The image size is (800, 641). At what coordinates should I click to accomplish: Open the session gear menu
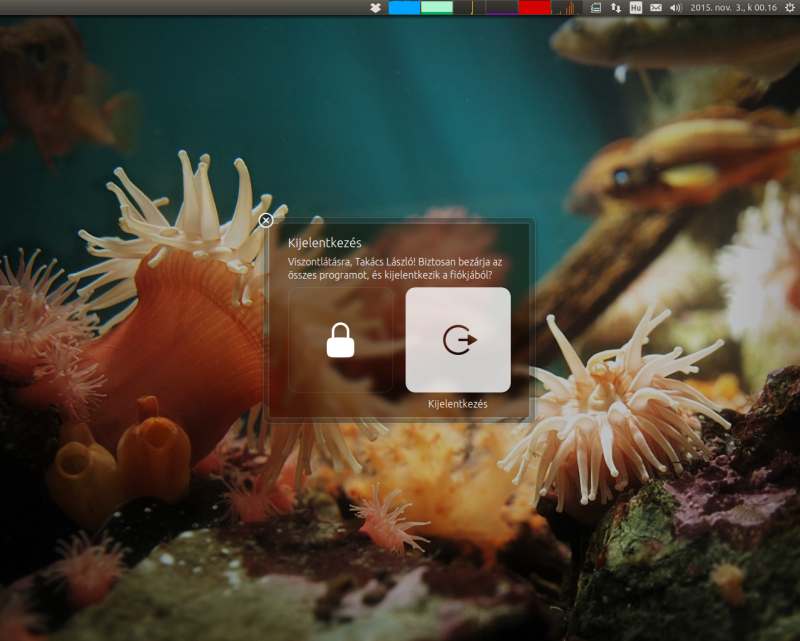pyautogui.click(x=790, y=8)
